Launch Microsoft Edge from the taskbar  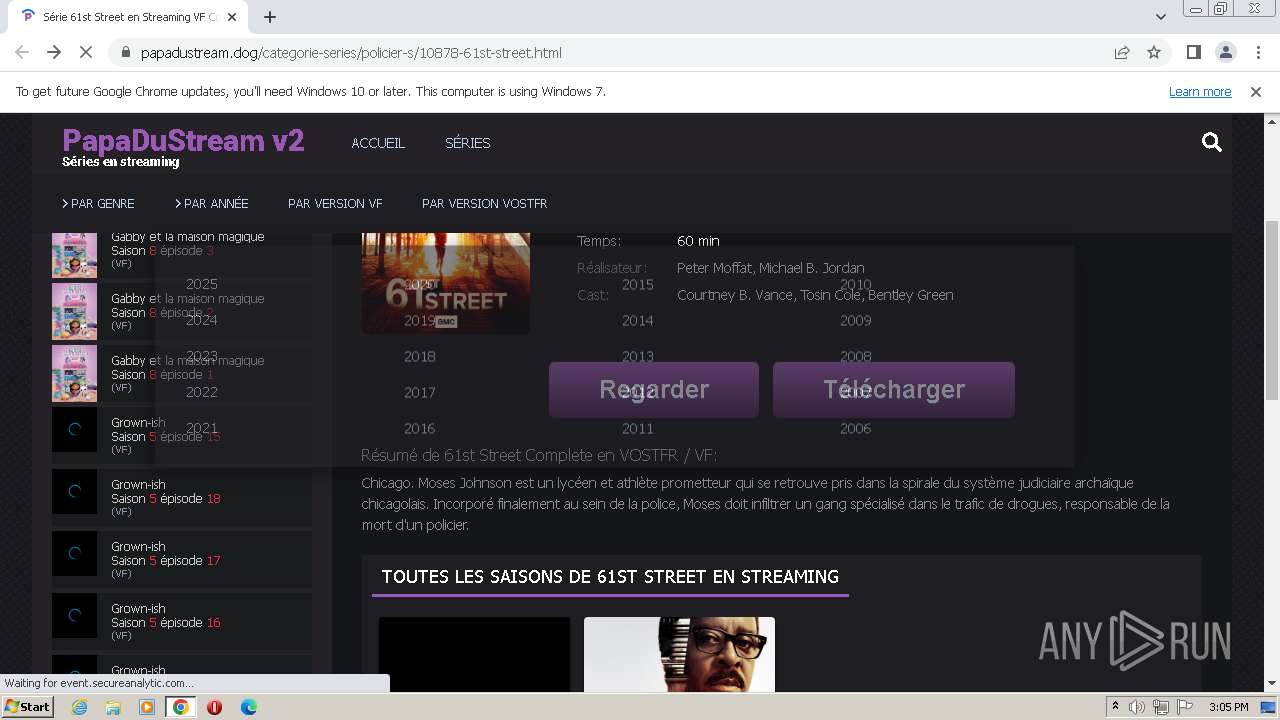click(x=248, y=707)
